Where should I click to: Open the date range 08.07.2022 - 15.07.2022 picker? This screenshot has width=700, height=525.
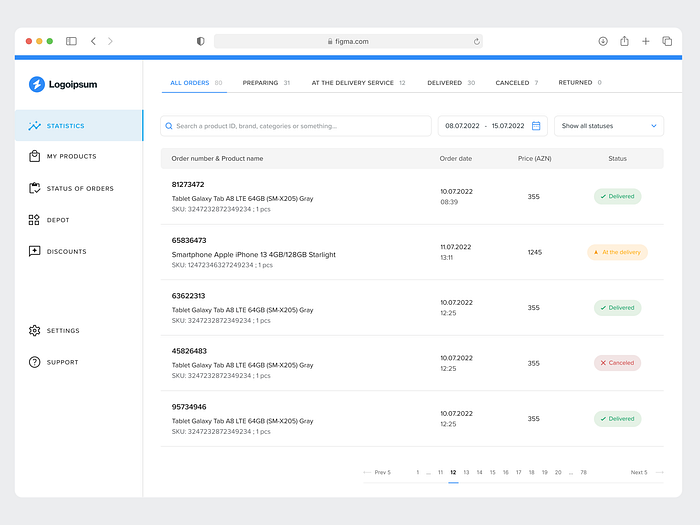click(x=485, y=126)
